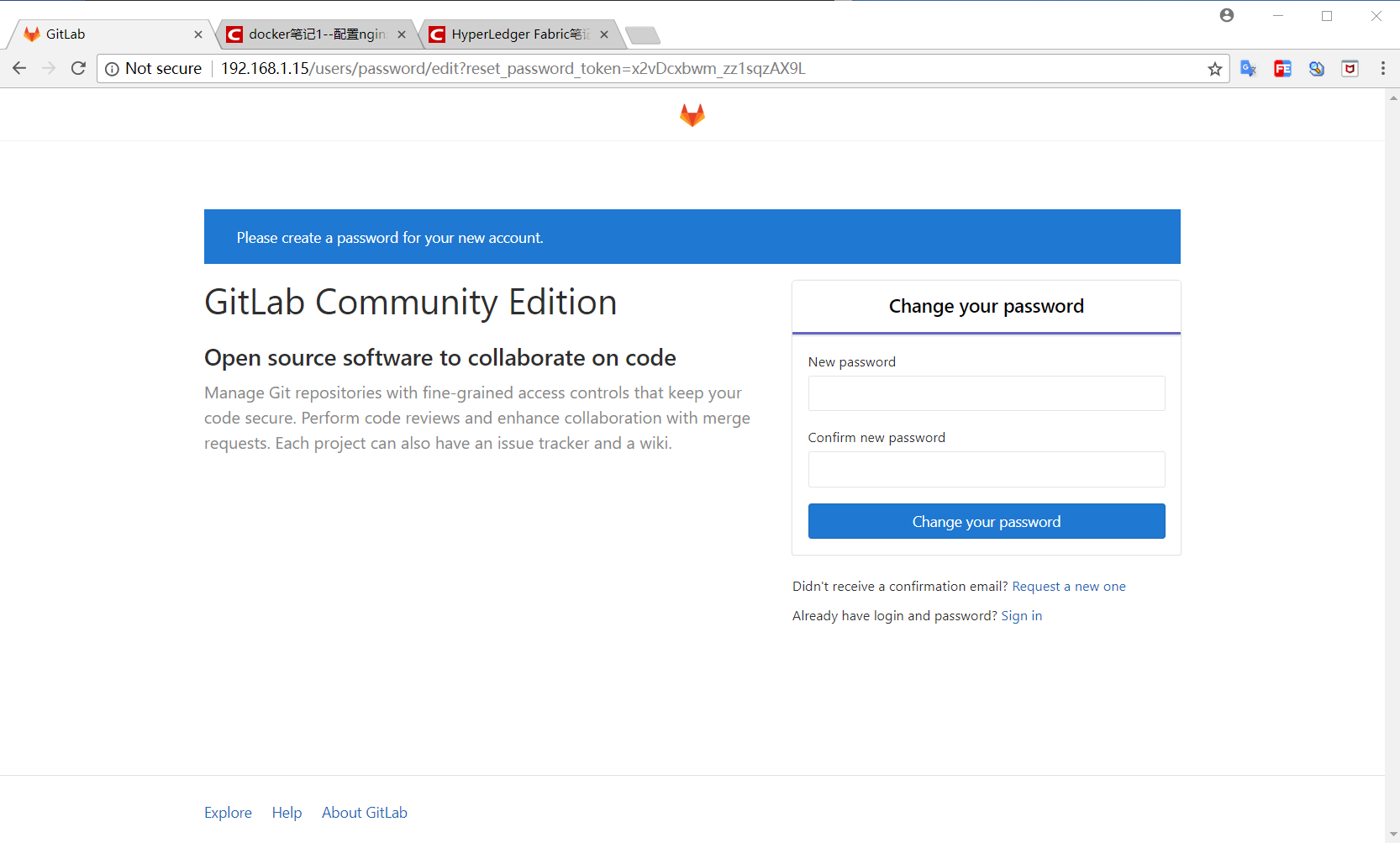This screenshot has width=1400, height=843.
Task: Click the Sign in link
Action: [1022, 616]
